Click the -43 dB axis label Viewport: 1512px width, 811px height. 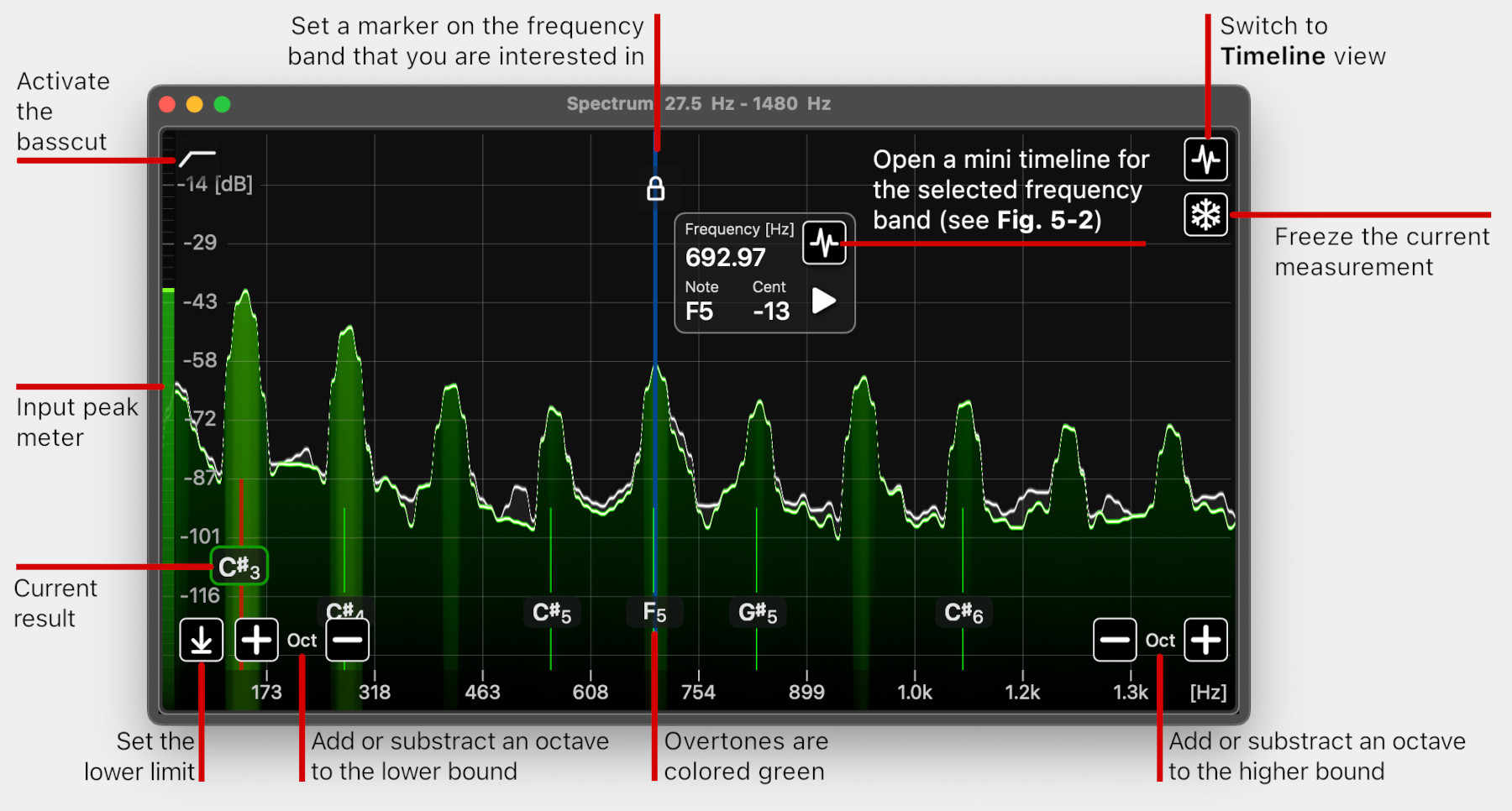click(x=200, y=301)
